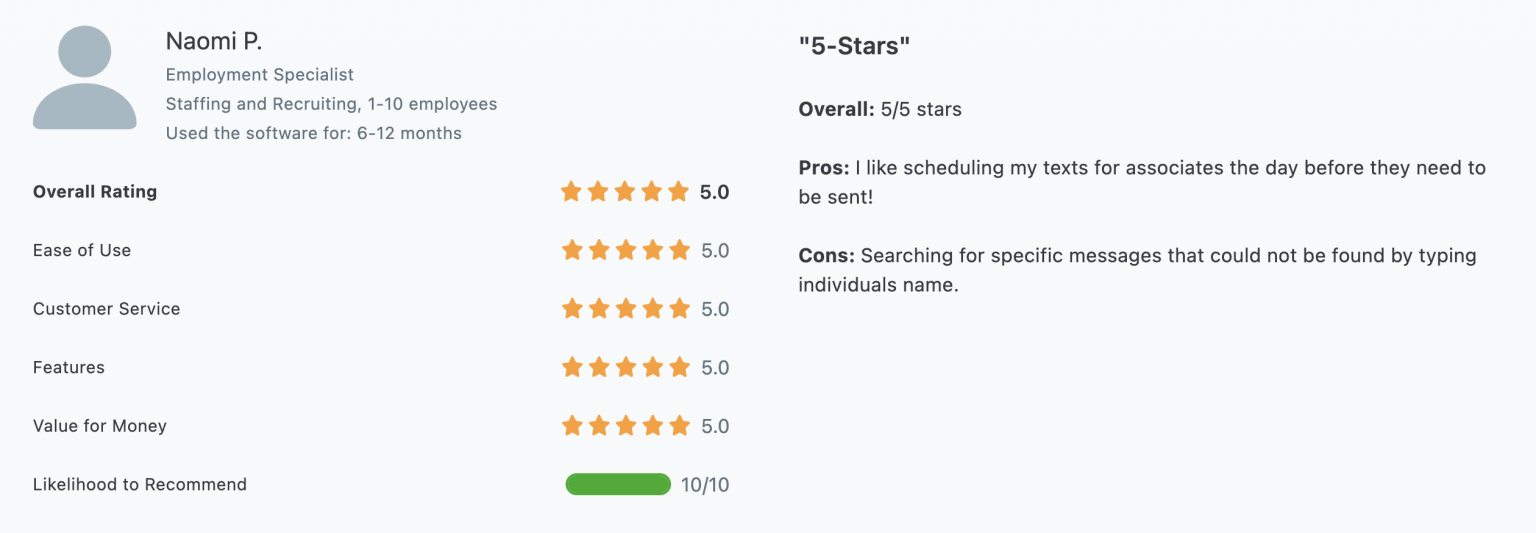The height and width of the screenshot is (533, 1536).
Task: Click the Employment Specialist job title
Action: [260, 75]
